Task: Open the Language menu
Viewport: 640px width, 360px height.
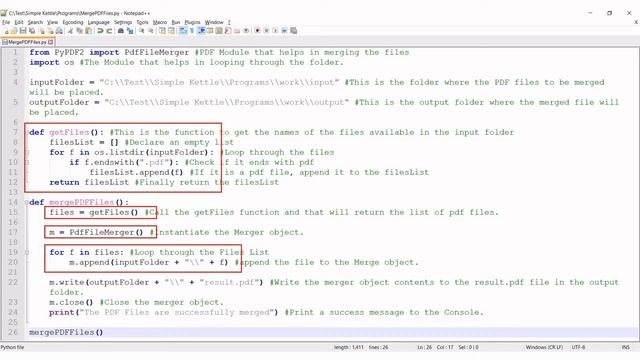Action: (x=98, y=22)
